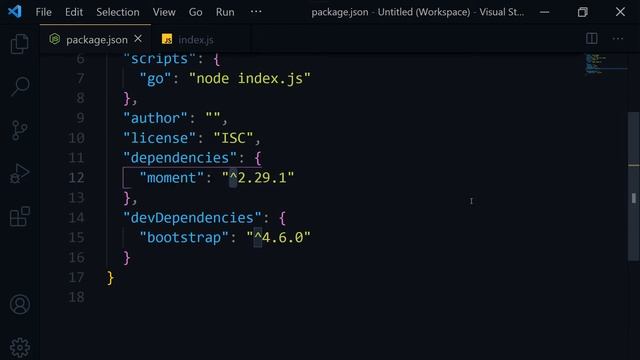Image resolution: width=640 pixels, height=360 pixels.
Task: Click the "dependencies" key
Action: point(180,158)
